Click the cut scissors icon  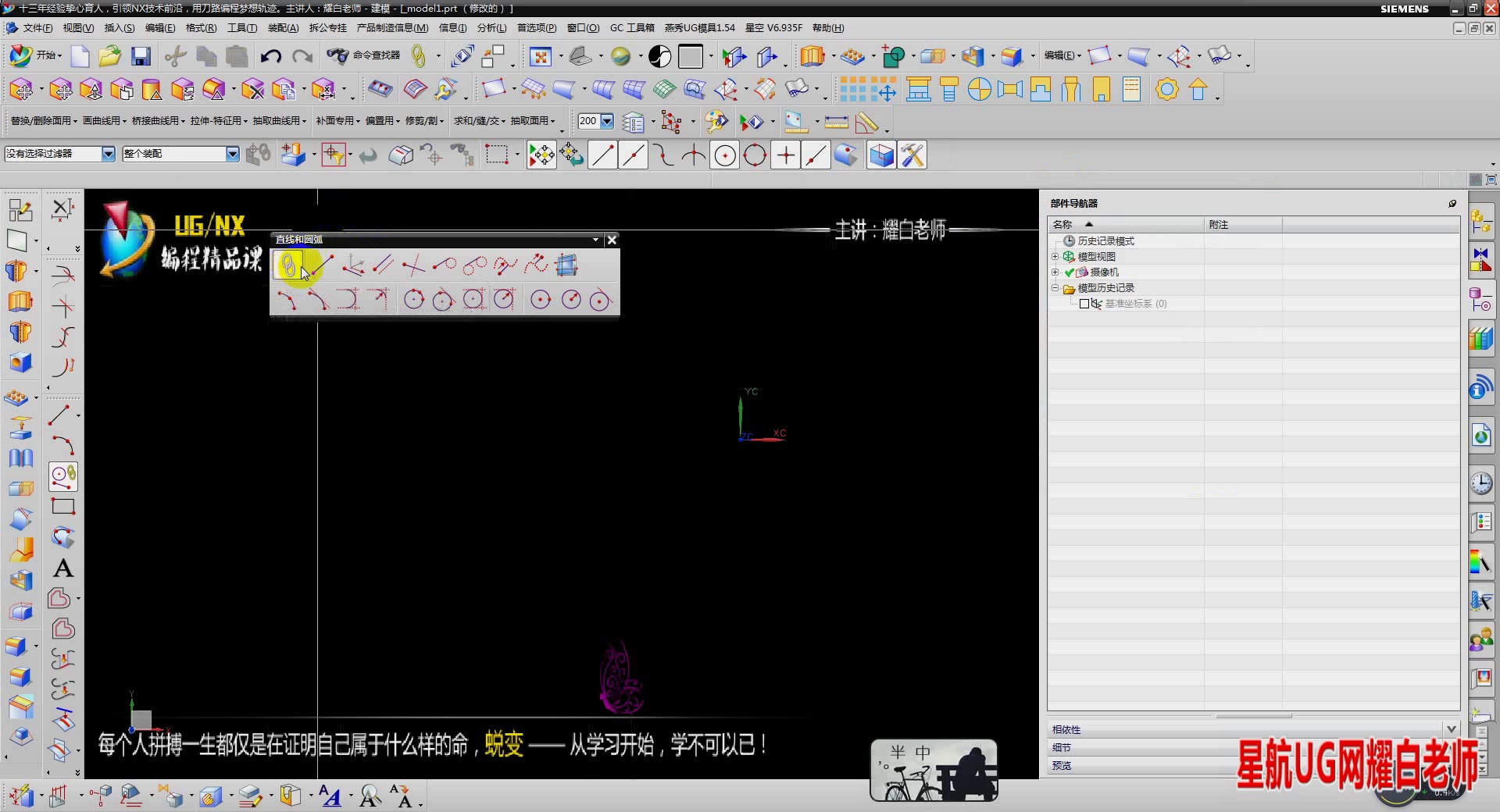pos(175,56)
